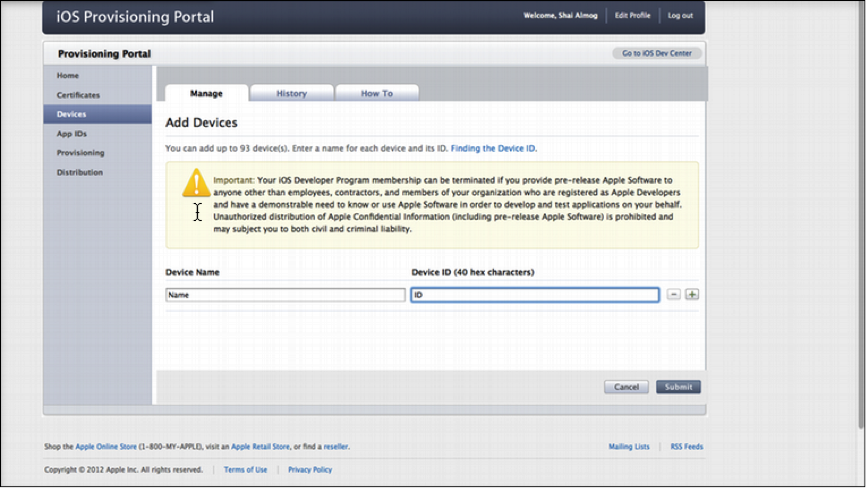Click the Device Name input field
Image resolution: width=866 pixels, height=488 pixels.
[x=285, y=295]
